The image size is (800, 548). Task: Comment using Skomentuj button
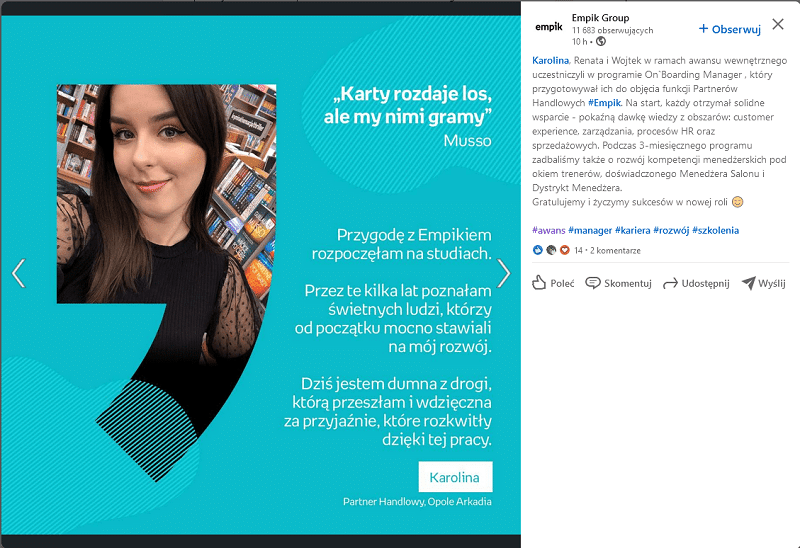(x=618, y=283)
